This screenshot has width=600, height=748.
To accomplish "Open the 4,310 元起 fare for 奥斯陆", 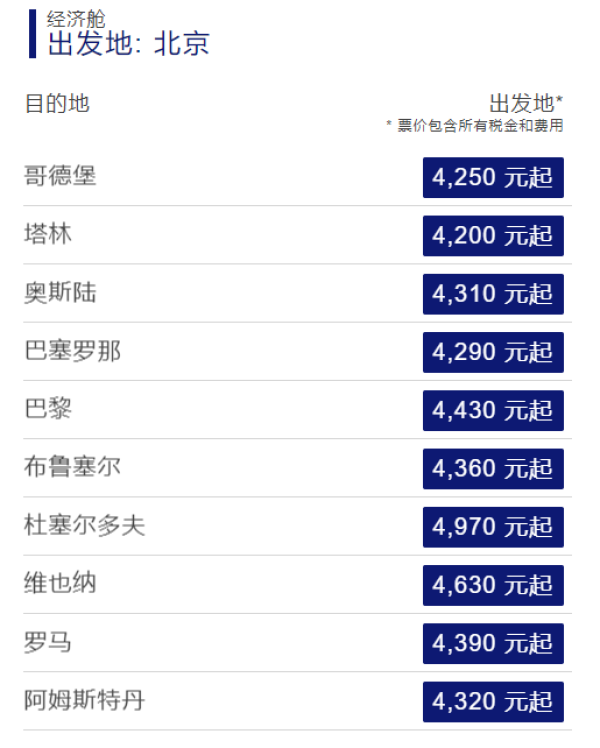I will [x=493, y=294].
